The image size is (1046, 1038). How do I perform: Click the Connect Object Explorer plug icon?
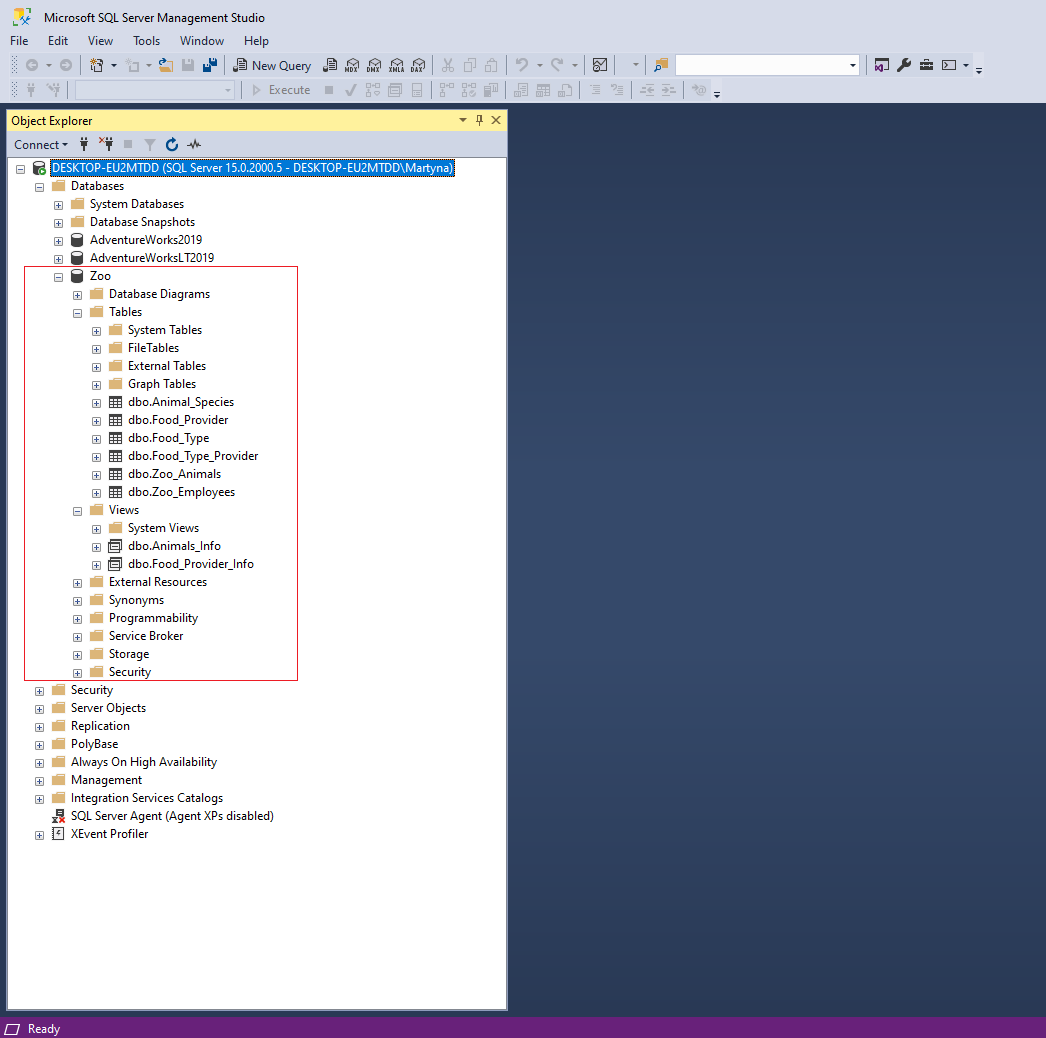(x=84, y=144)
